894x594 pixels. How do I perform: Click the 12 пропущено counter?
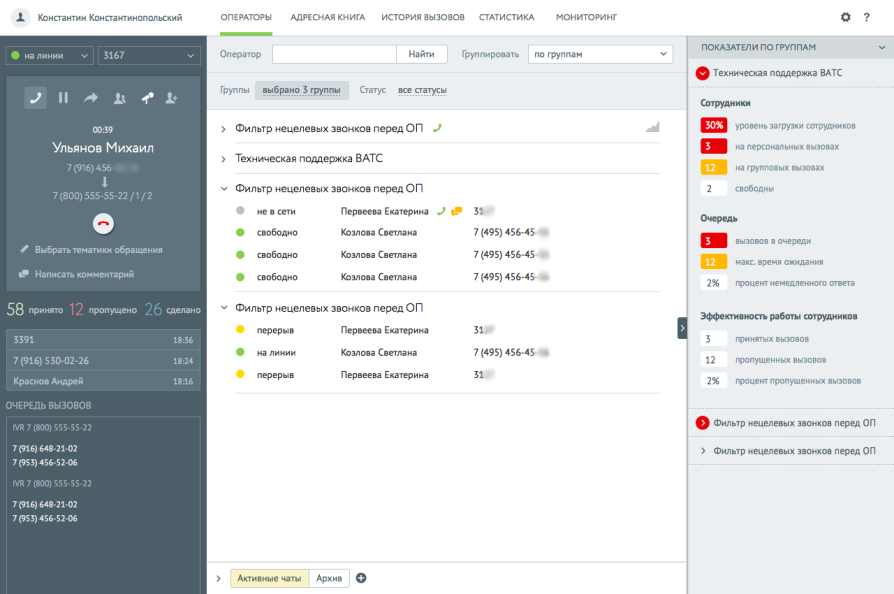pyautogui.click(x=103, y=310)
